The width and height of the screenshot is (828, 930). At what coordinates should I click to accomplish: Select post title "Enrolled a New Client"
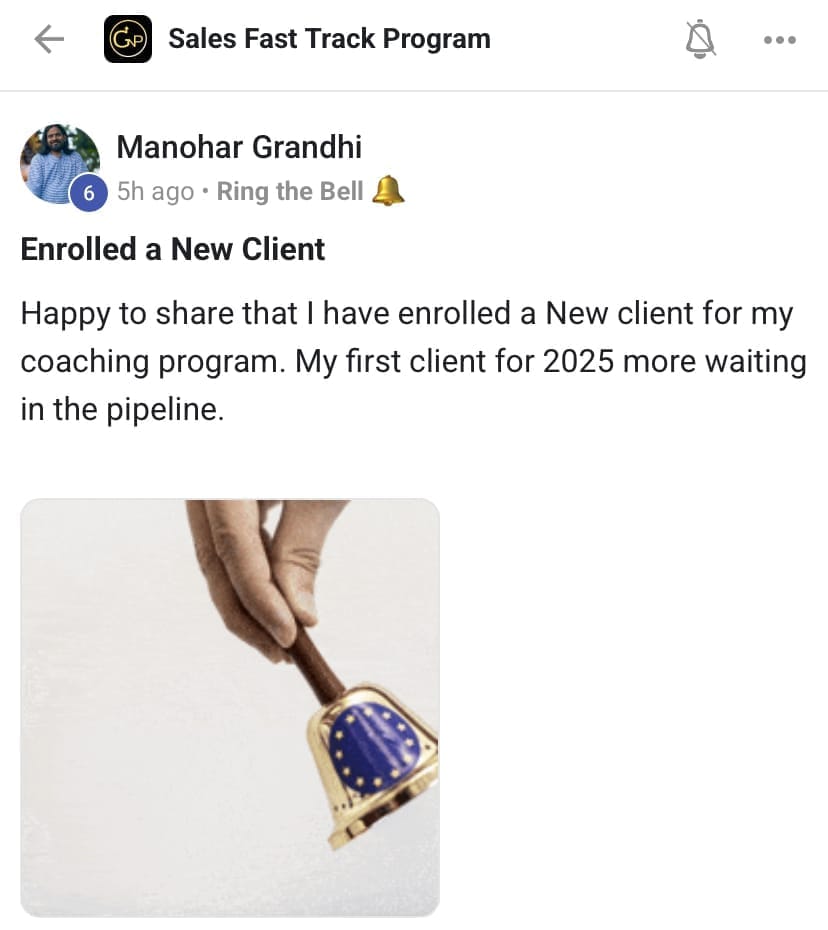coord(173,249)
